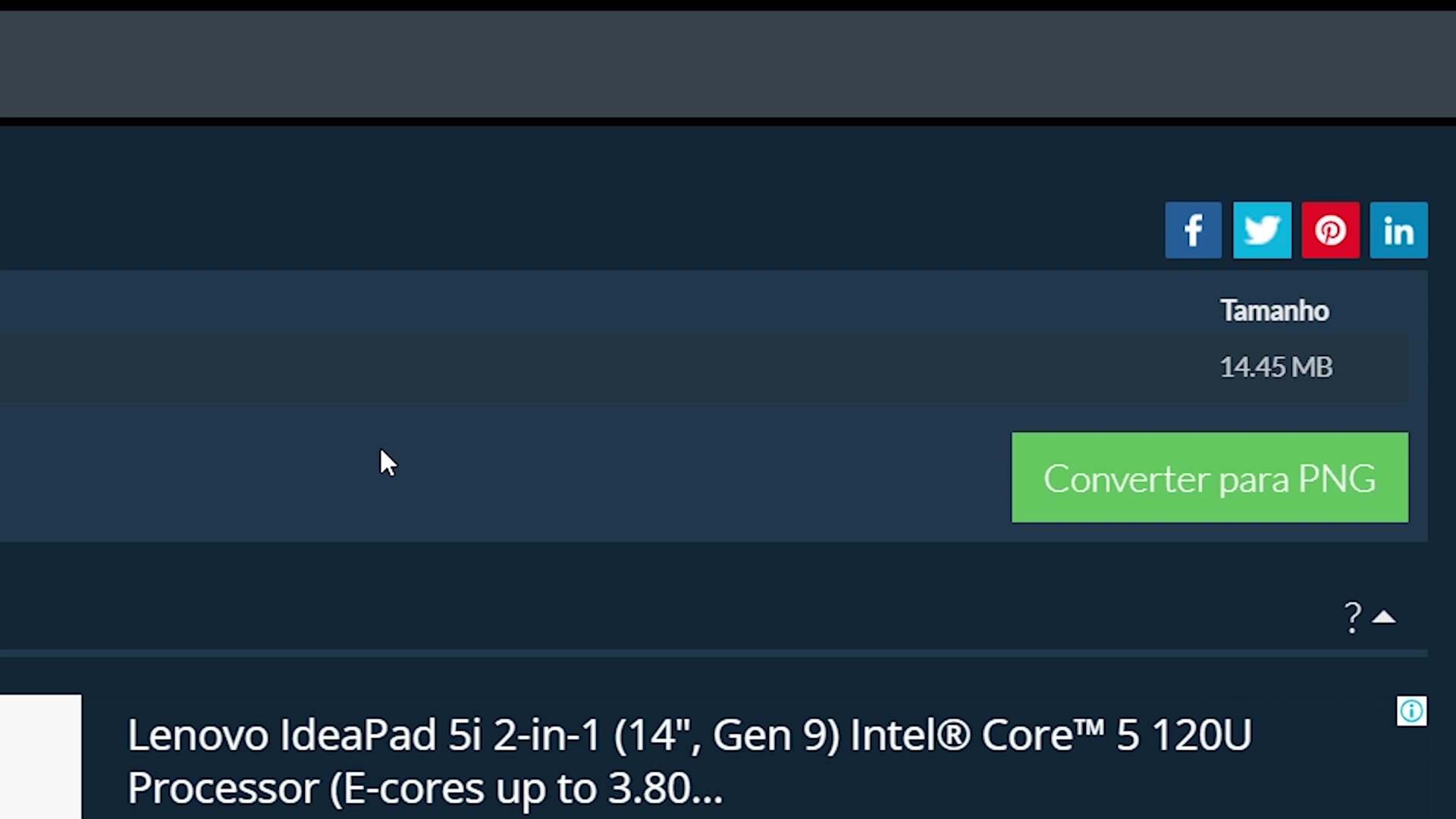Collapse the section with the up arrow
Viewport: 1456px width, 819px height.
coord(1384,617)
